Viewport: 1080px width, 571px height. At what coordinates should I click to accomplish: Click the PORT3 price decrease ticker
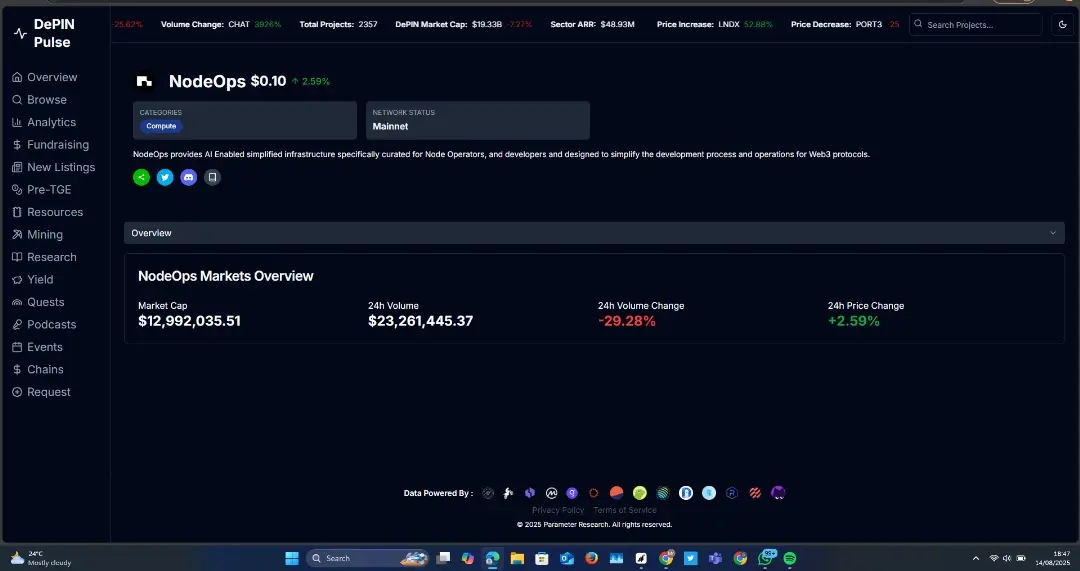(x=845, y=24)
